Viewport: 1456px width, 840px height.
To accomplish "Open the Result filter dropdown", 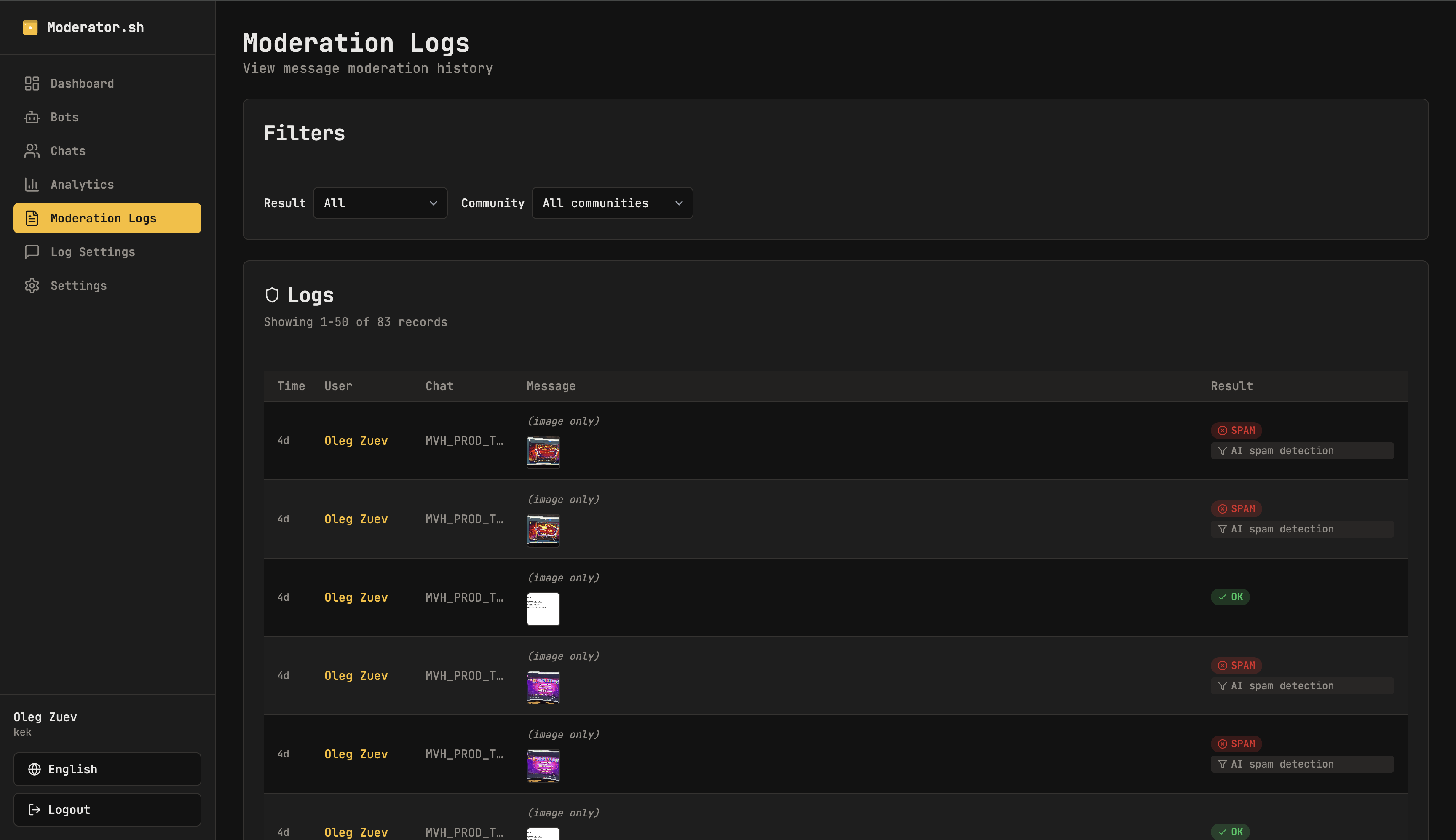I will [x=380, y=203].
